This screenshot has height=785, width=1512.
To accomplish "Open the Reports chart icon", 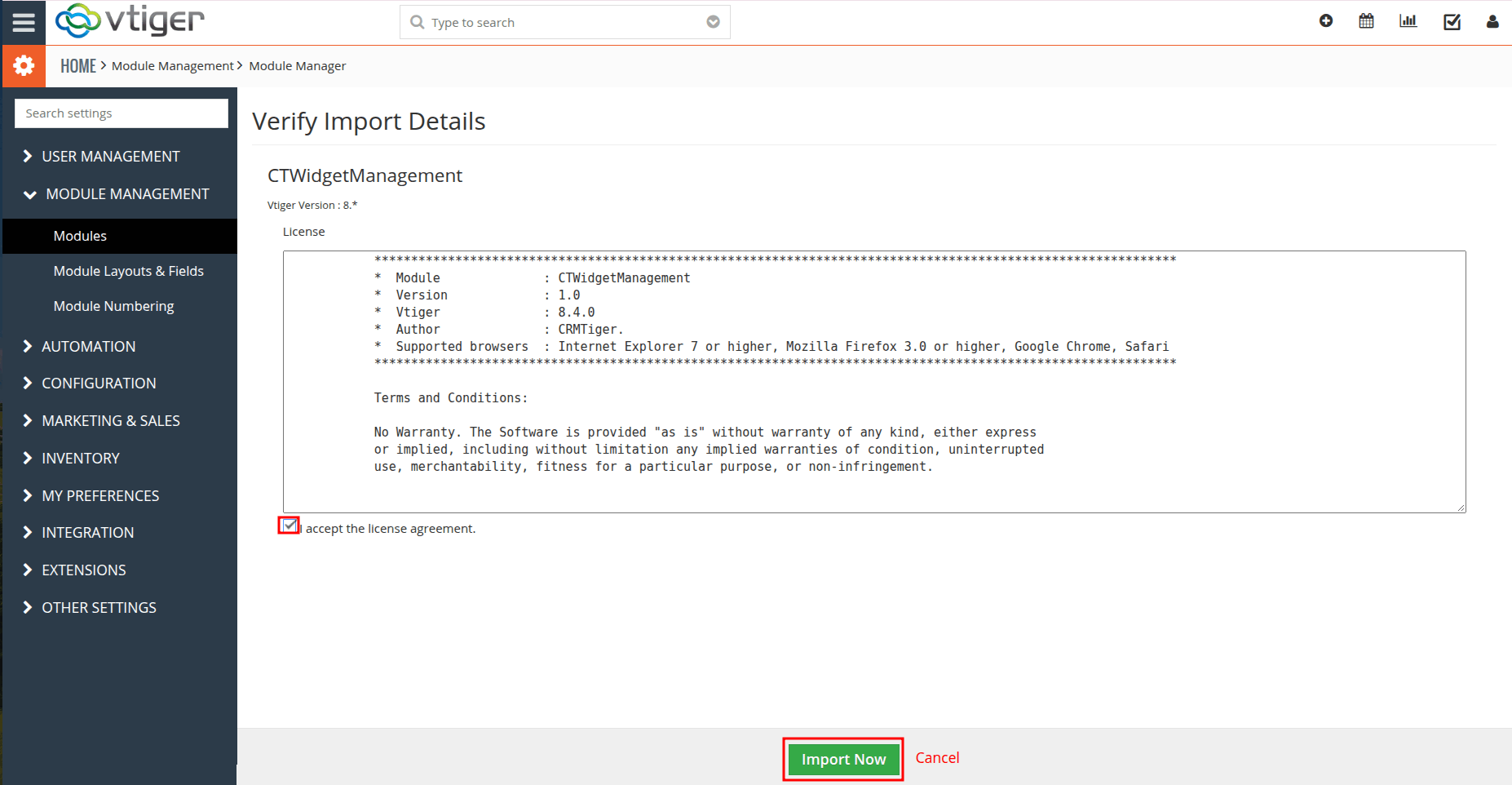I will (x=1408, y=21).
